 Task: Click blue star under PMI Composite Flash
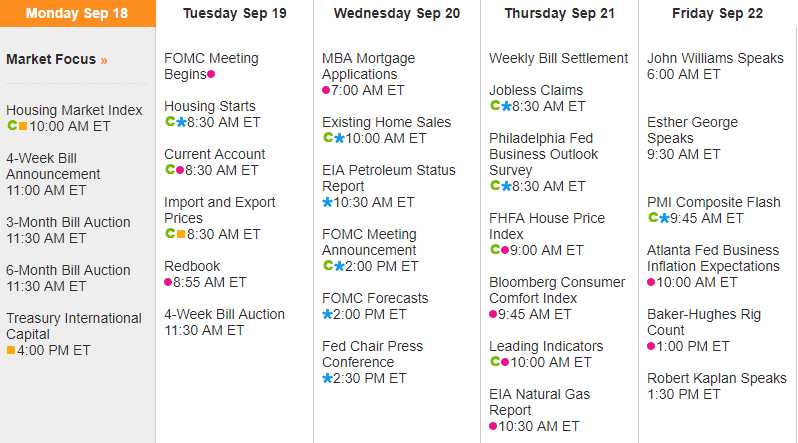pyautogui.click(x=663, y=218)
